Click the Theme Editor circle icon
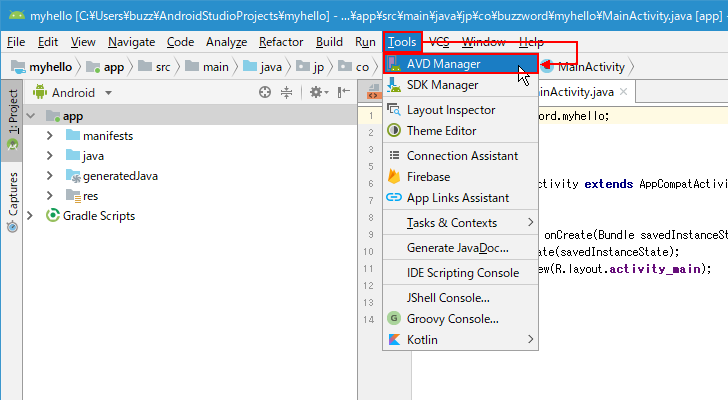 [394, 130]
